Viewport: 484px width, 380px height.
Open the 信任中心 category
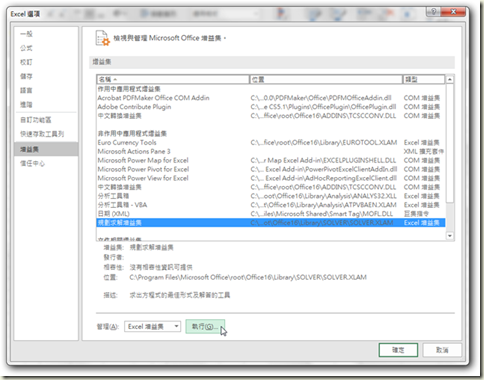[32, 163]
